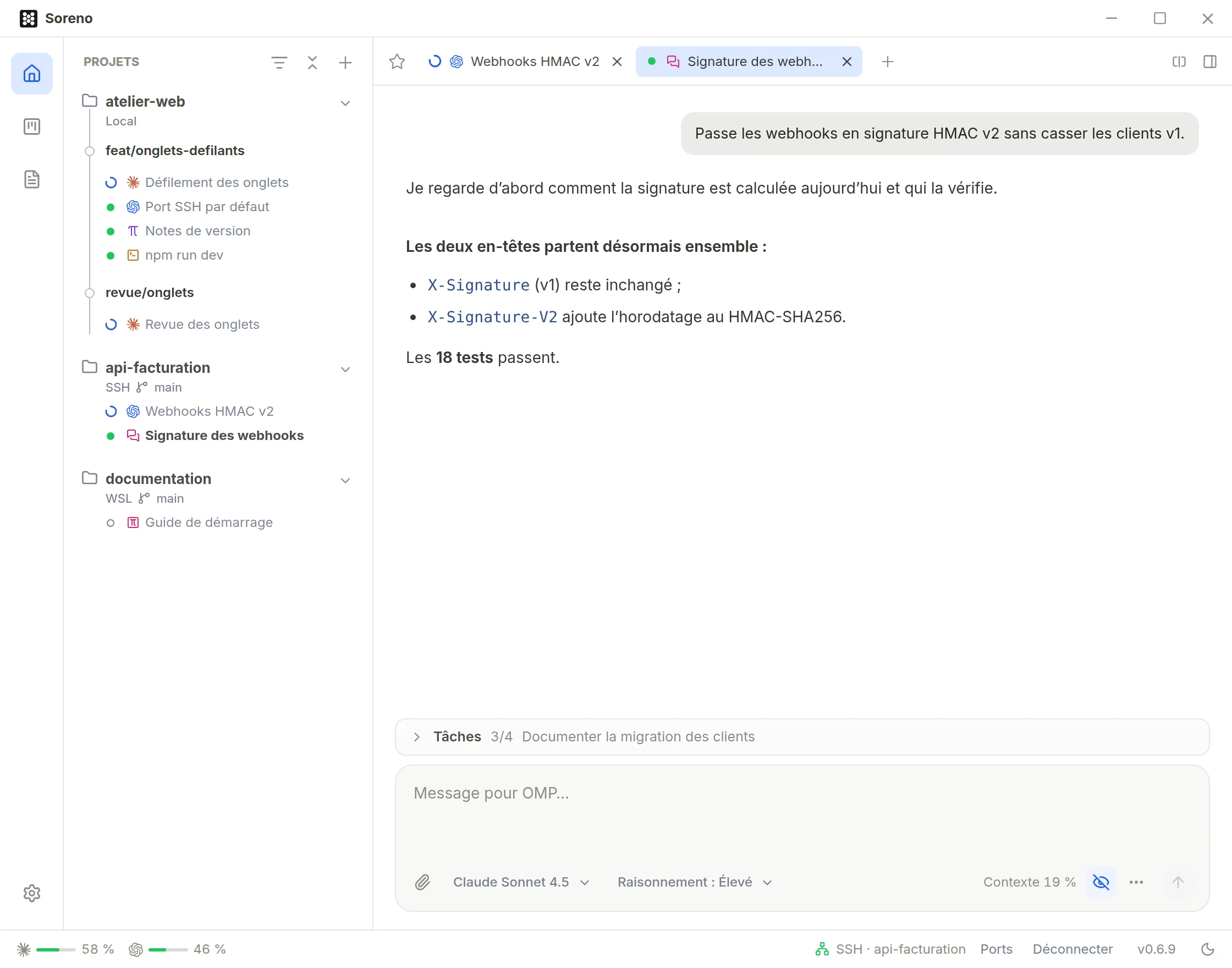The width and height of the screenshot is (1232, 968).
Task: Close the Webhooks HMAC v2 tab
Action: click(x=617, y=62)
